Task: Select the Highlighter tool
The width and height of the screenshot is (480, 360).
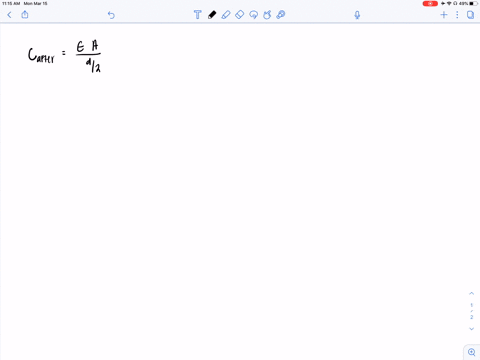Action: point(226,15)
